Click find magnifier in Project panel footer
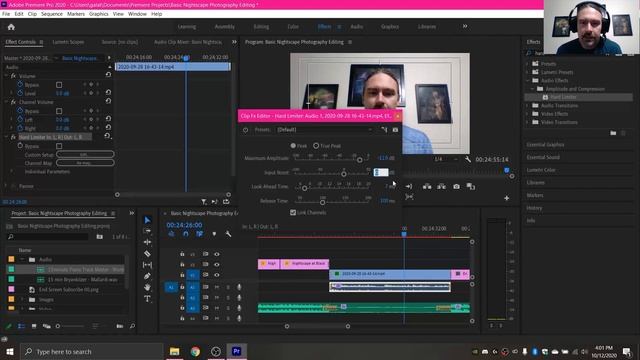The image size is (640, 360). [132, 326]
